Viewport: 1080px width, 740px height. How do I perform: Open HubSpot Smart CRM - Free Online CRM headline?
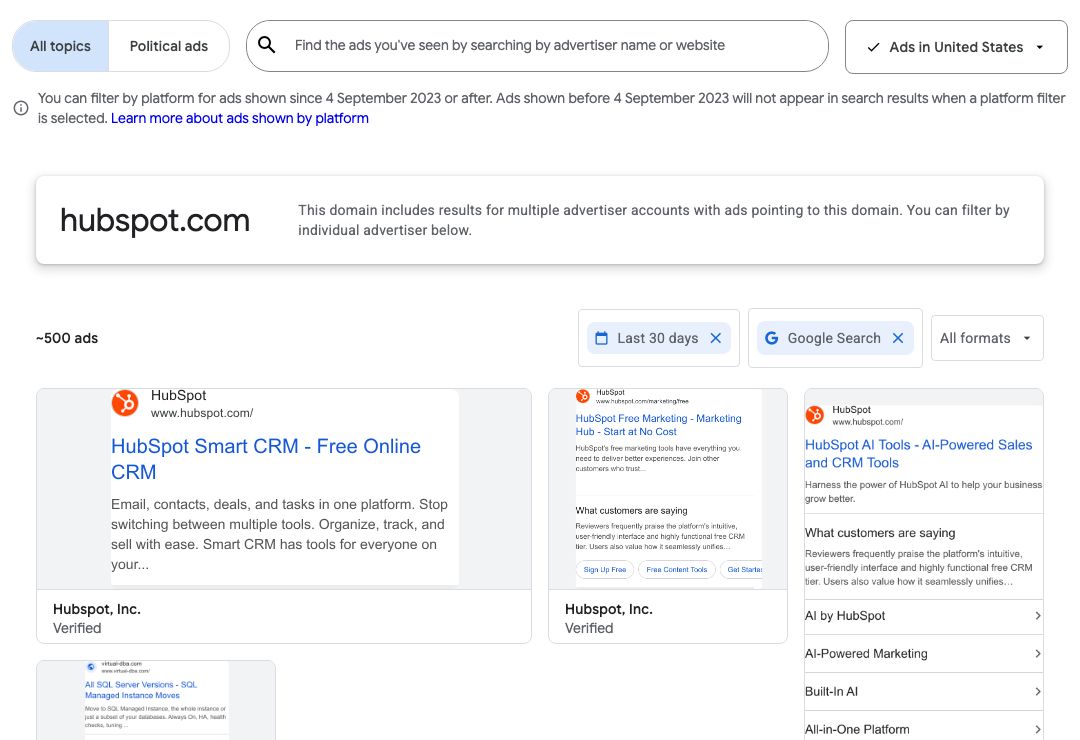(x=266, y=459)
